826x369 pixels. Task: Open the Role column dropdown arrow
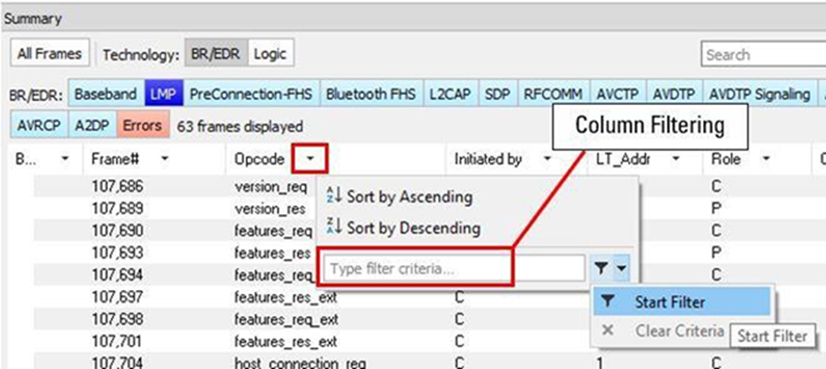(x=766, y=158)
